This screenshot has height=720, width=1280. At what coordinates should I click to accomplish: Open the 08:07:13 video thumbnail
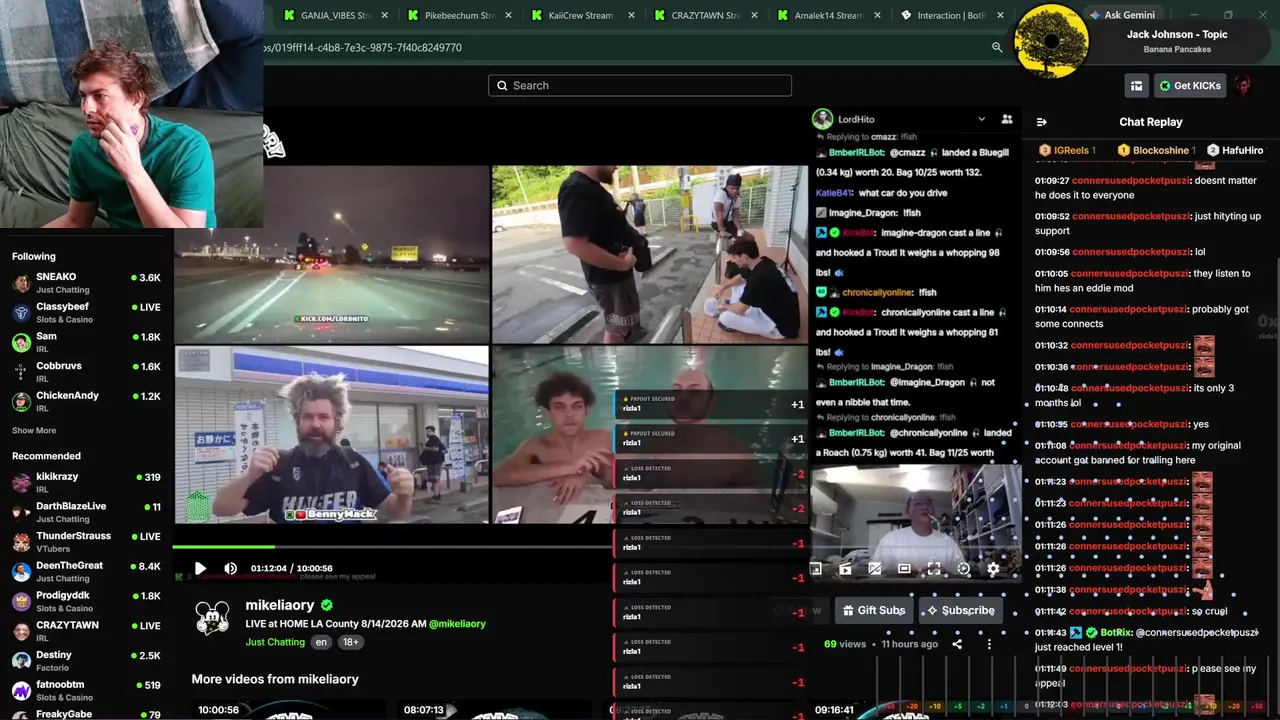coord(494,710)
